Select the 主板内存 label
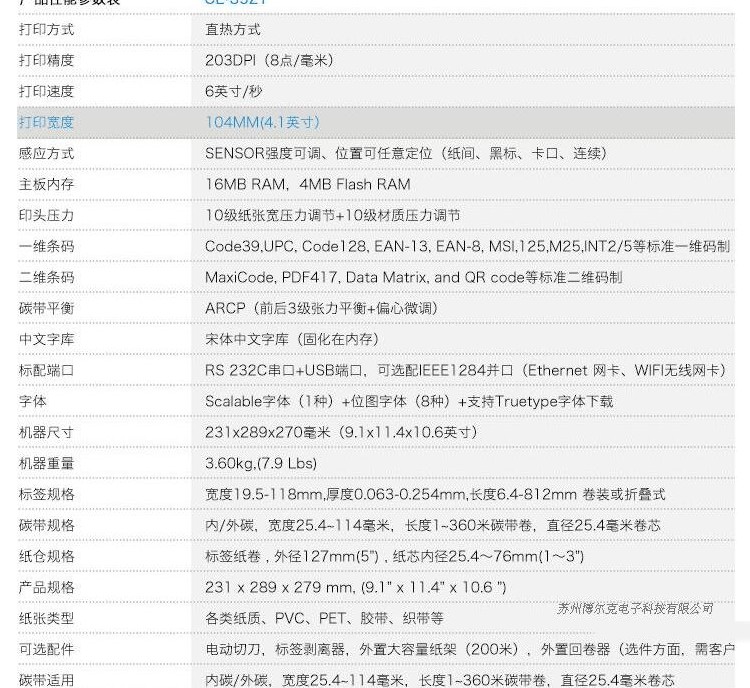The width and height of the screenshot is (750, 688). [46, 184]
